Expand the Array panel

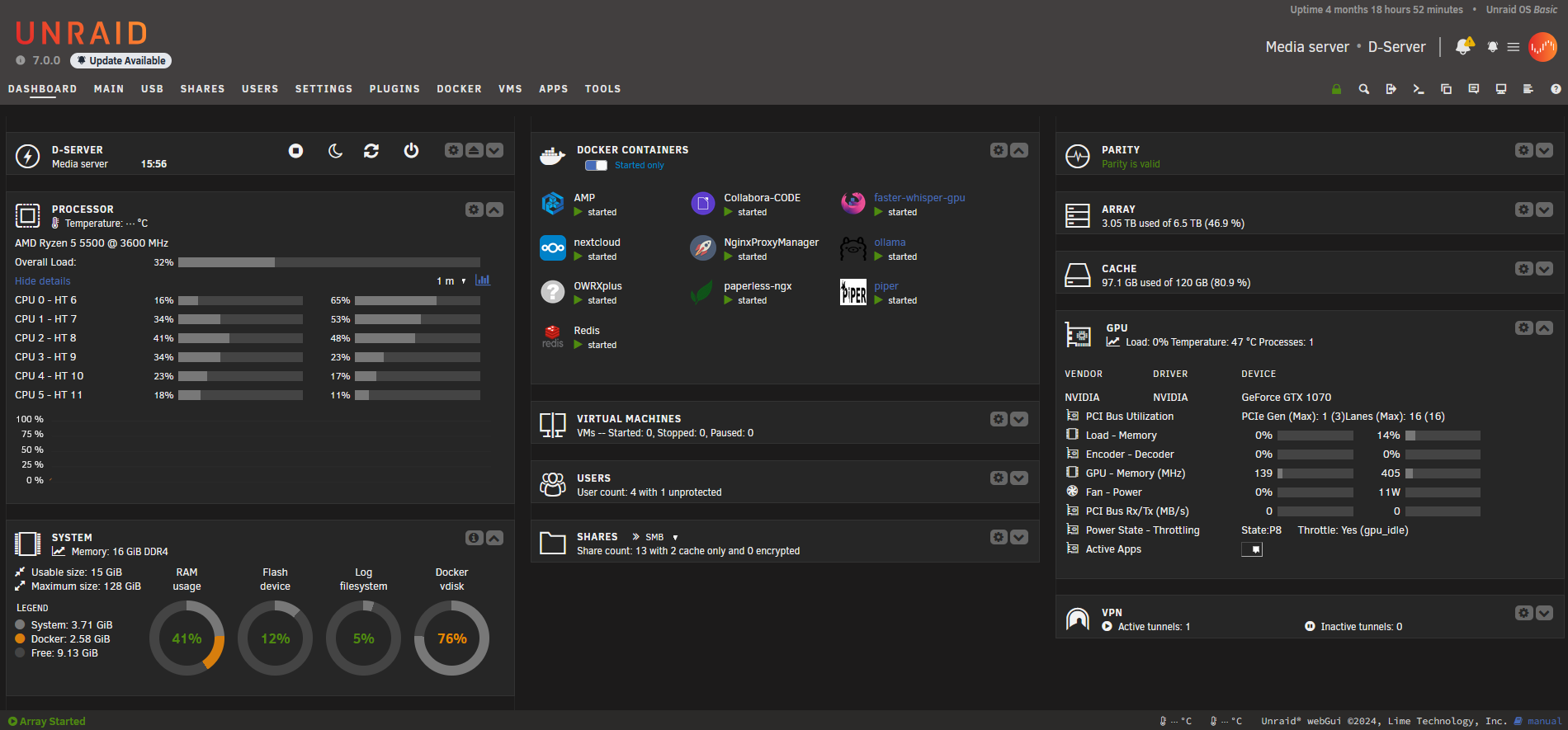click(x=1544, y=210)
